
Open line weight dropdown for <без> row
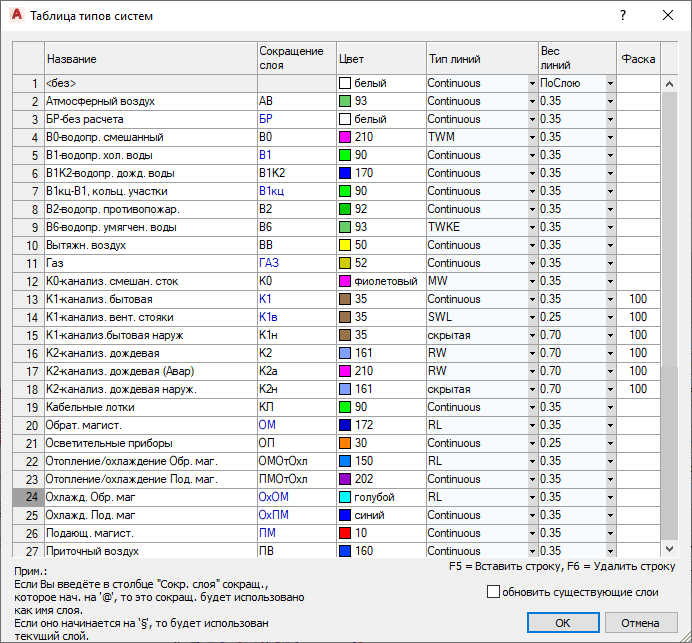(610, 83)
